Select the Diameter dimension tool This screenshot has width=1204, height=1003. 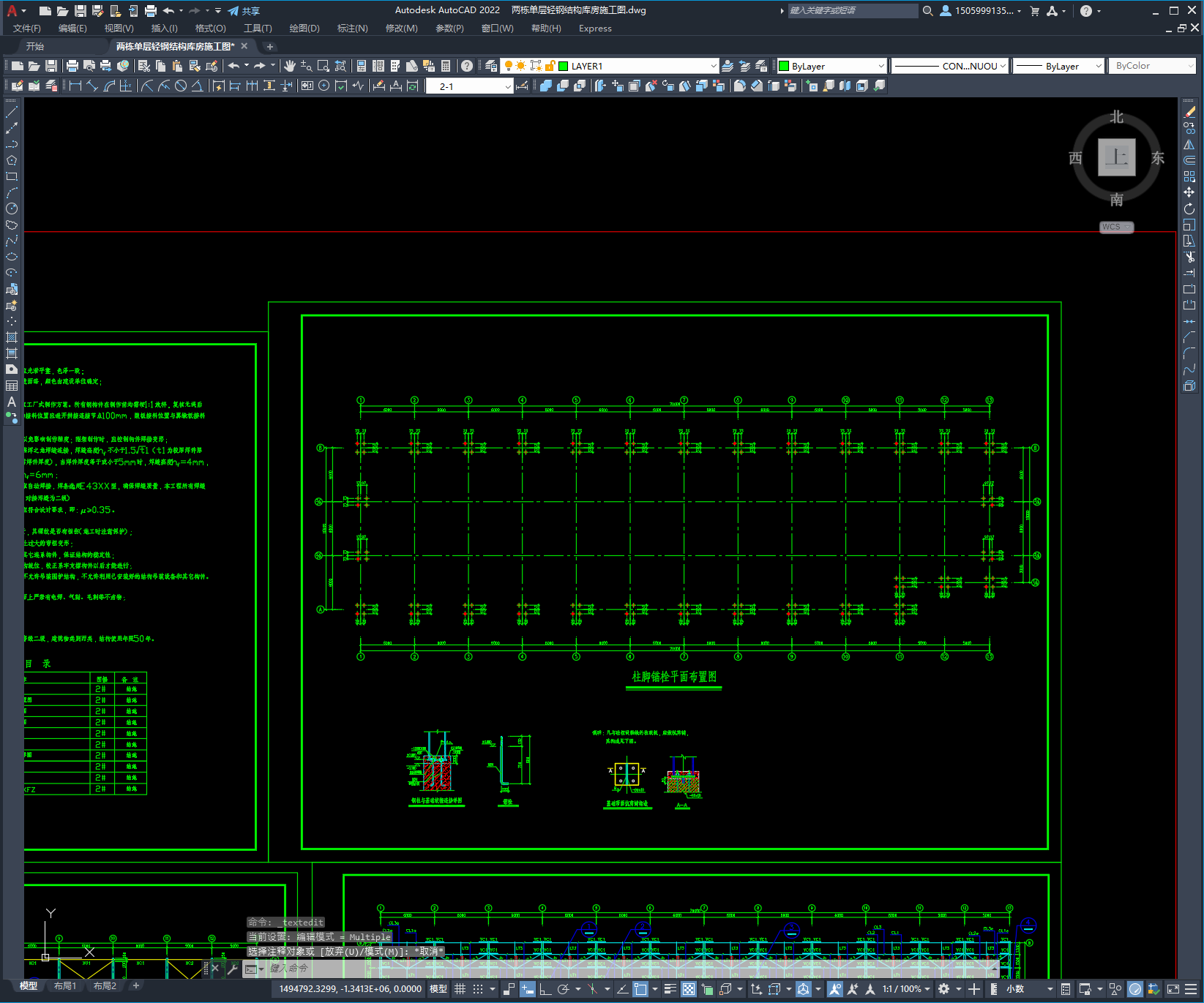[181, 86]
